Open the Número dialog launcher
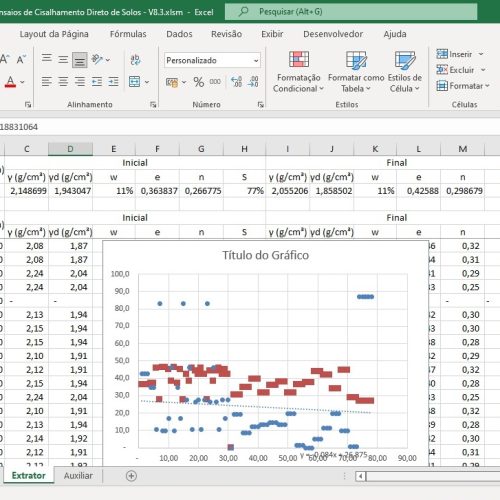 (261, 105)
